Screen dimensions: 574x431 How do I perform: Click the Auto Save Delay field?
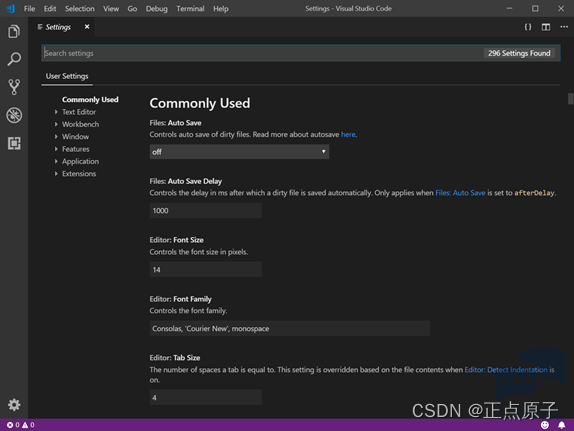point(206,211)
